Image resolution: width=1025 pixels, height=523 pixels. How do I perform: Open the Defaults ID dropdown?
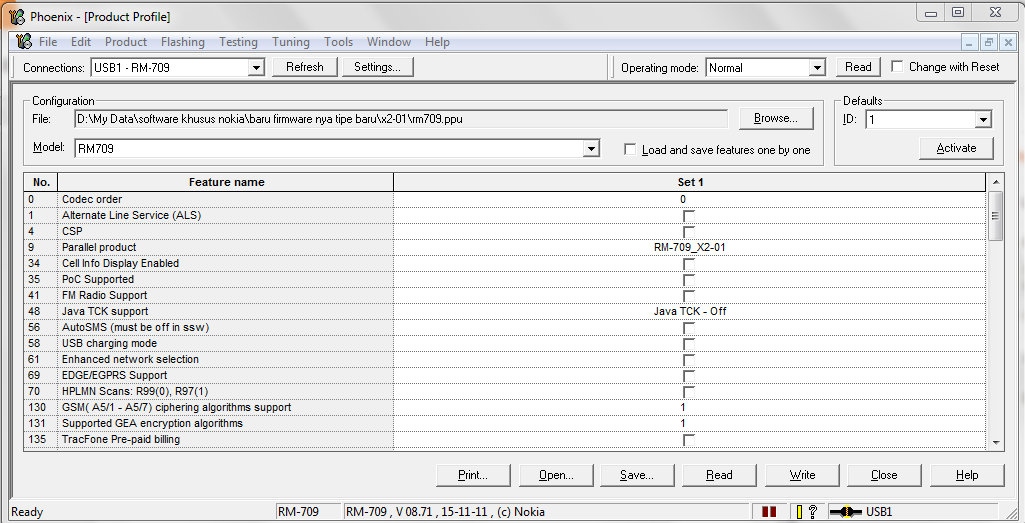983,120
